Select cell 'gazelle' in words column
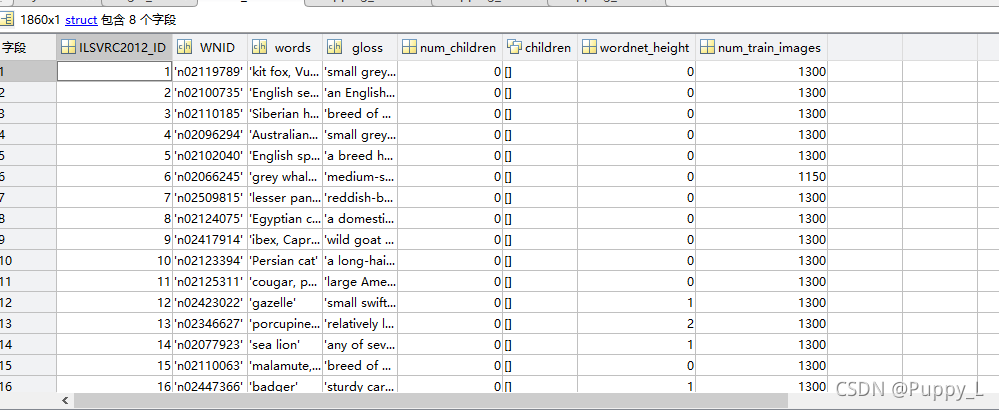The width and height of the screenshot is (999, 410). click(285, 302)
